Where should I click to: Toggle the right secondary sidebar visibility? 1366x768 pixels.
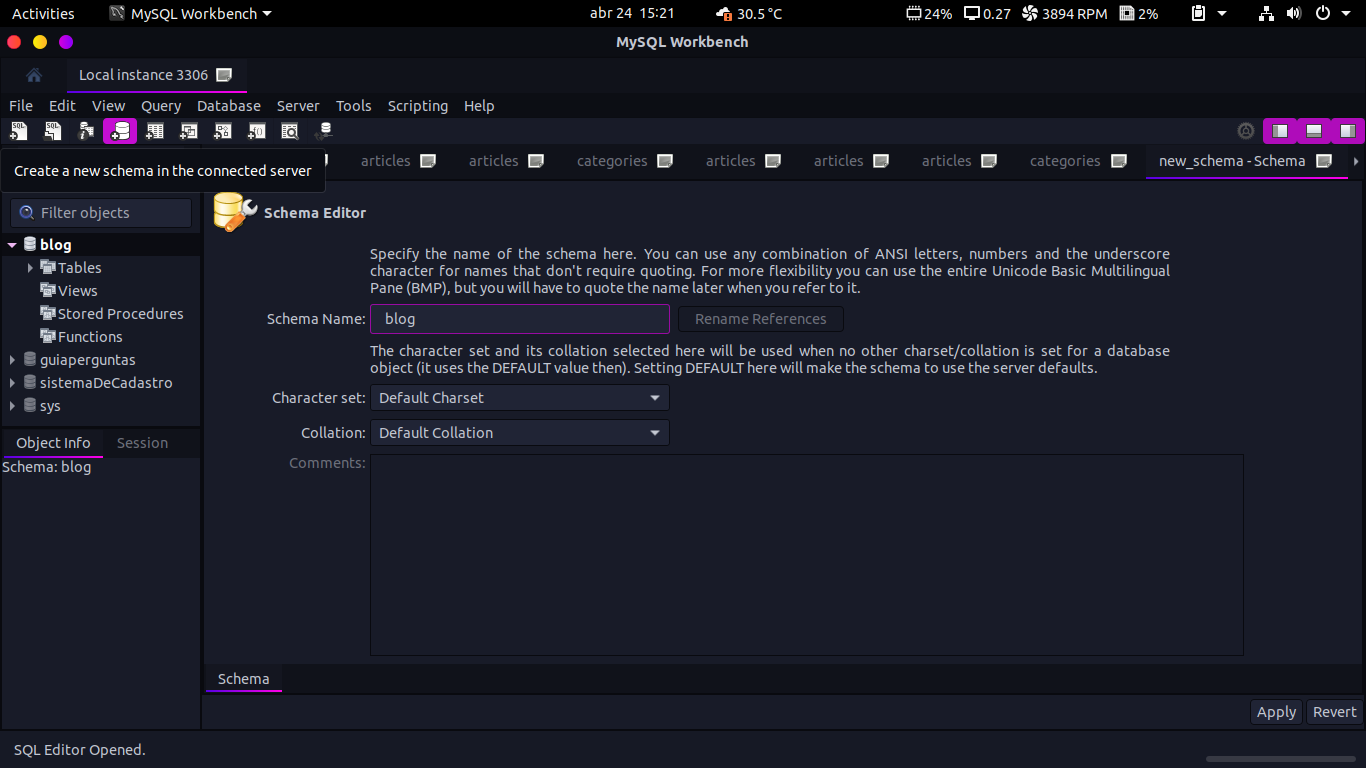(1348, 131)
